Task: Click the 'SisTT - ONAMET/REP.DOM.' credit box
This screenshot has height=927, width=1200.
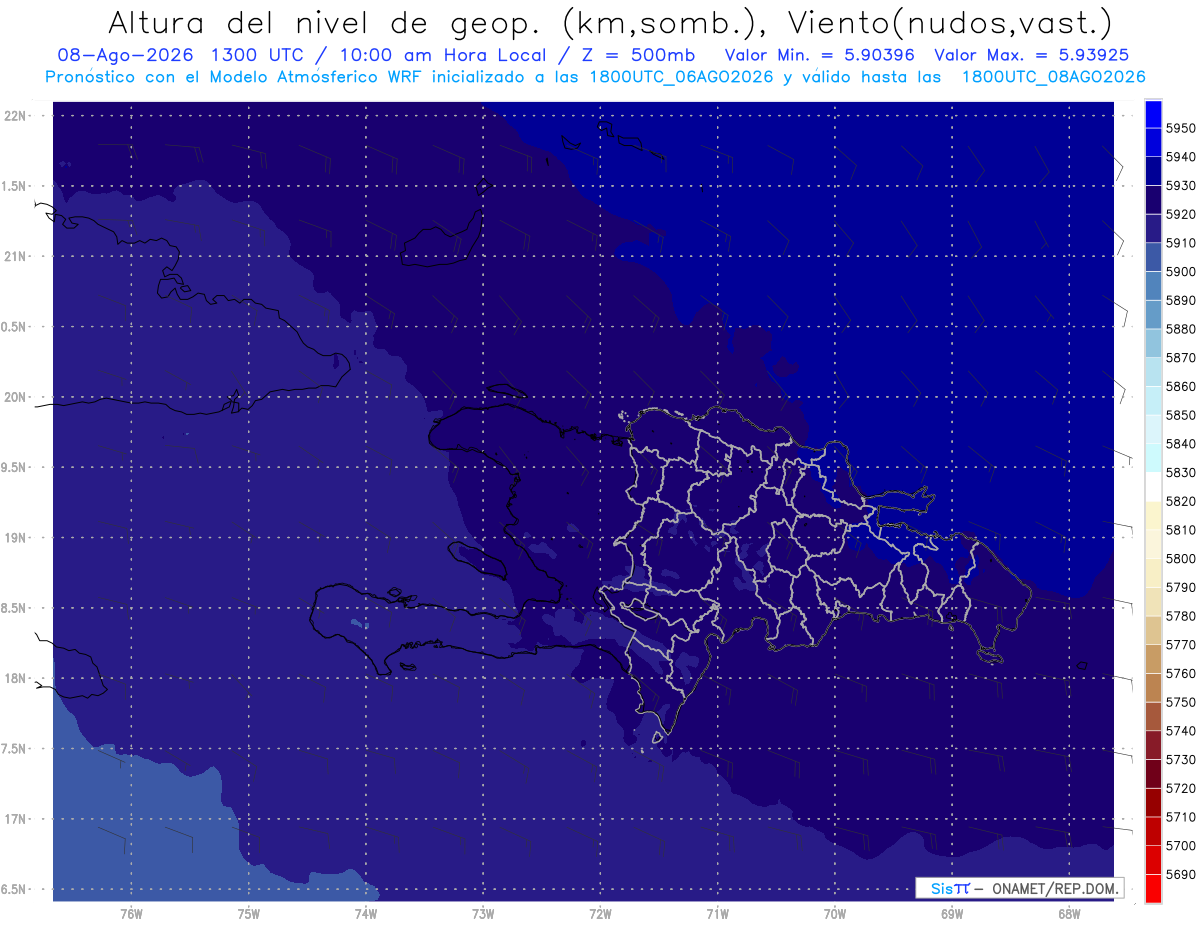Action: click(x=1019, y=888)
